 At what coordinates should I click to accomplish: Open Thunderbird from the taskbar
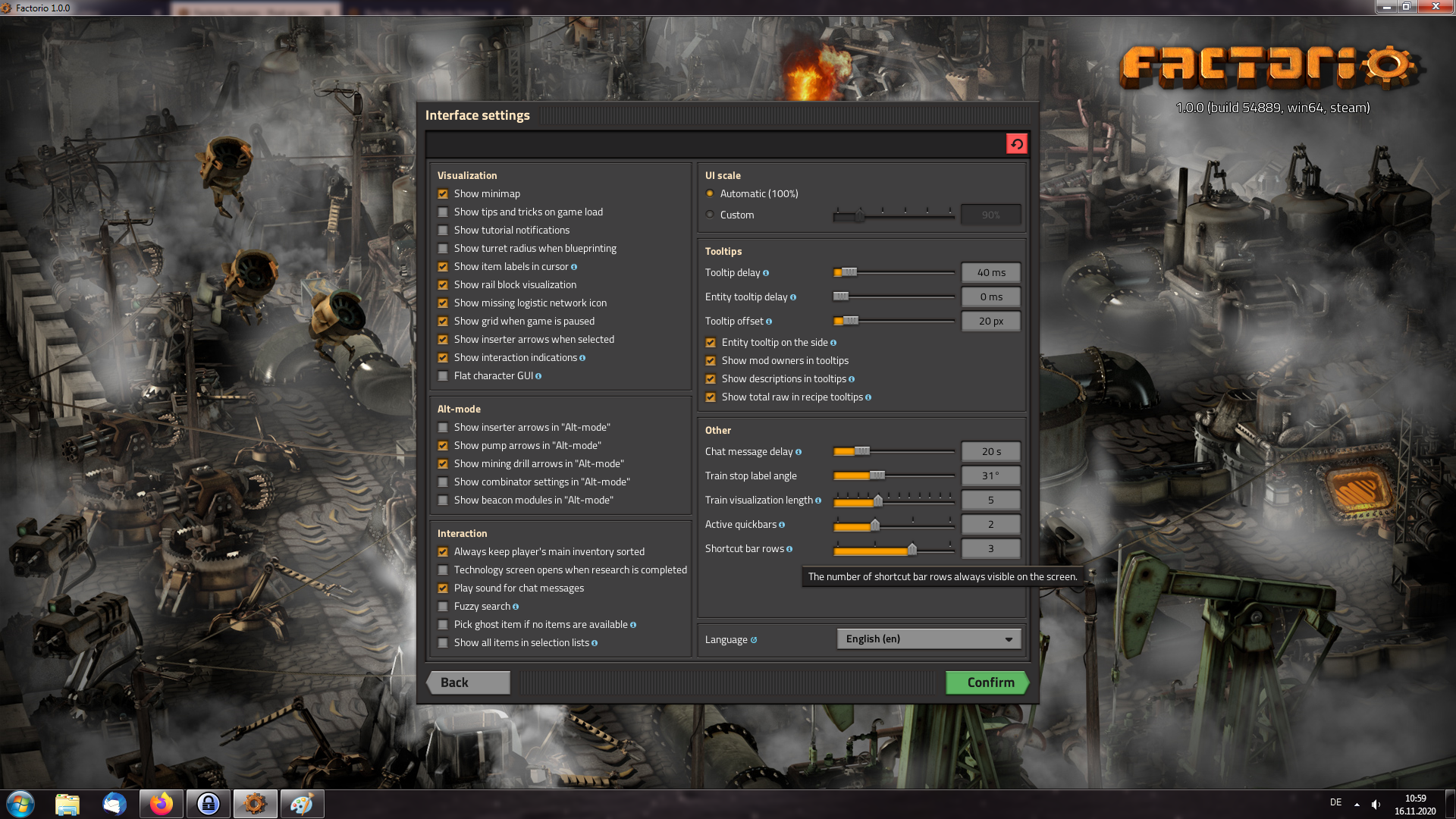[115, 804]
